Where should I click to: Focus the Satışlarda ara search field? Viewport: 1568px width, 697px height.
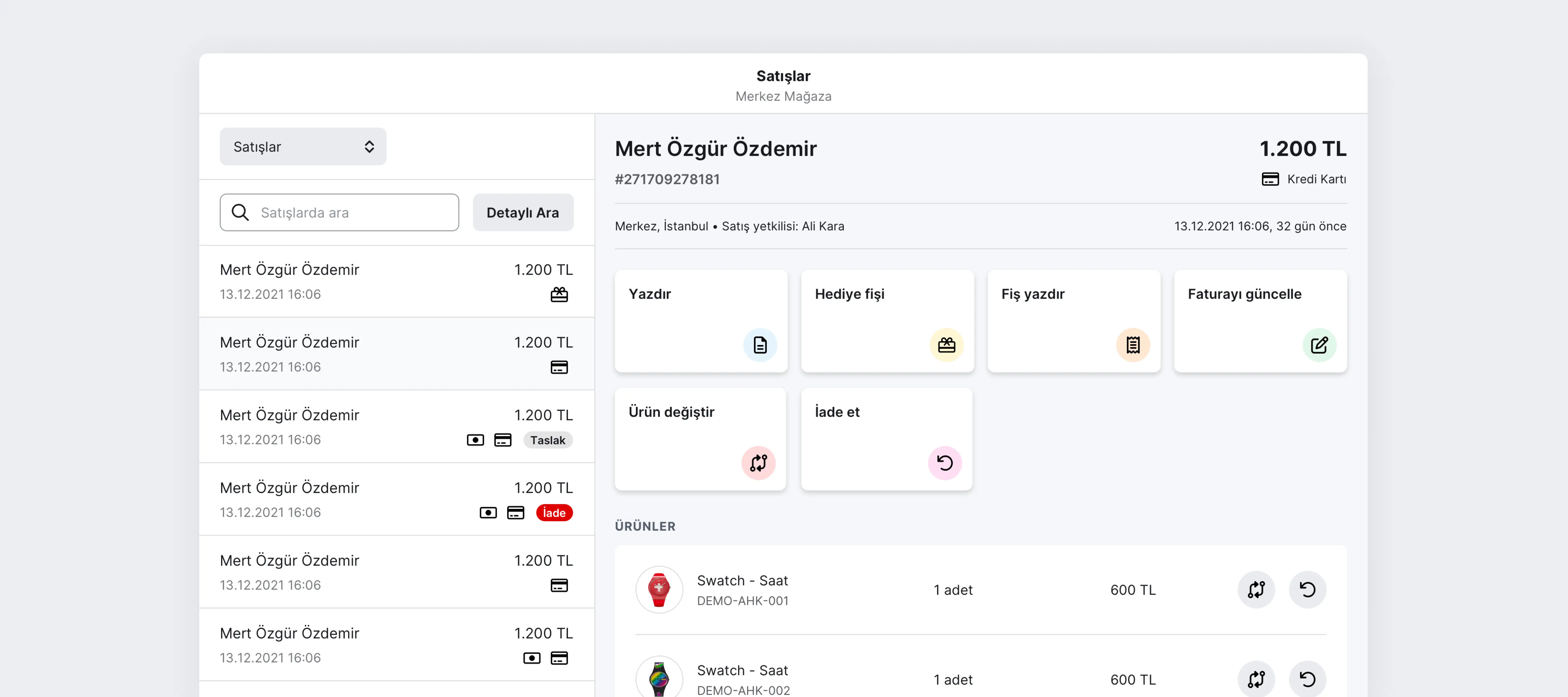(339, 212)
